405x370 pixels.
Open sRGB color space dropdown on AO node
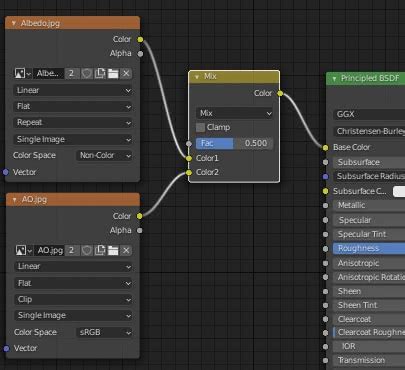coord(104,332)
